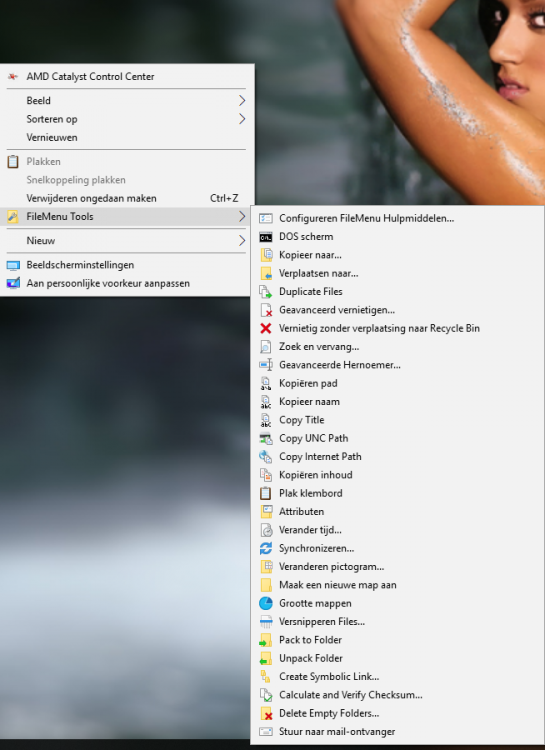Click the AMD Catalyst Control Center icon
The height and width of the screenshot is (750, 545).
pos(13,77)
